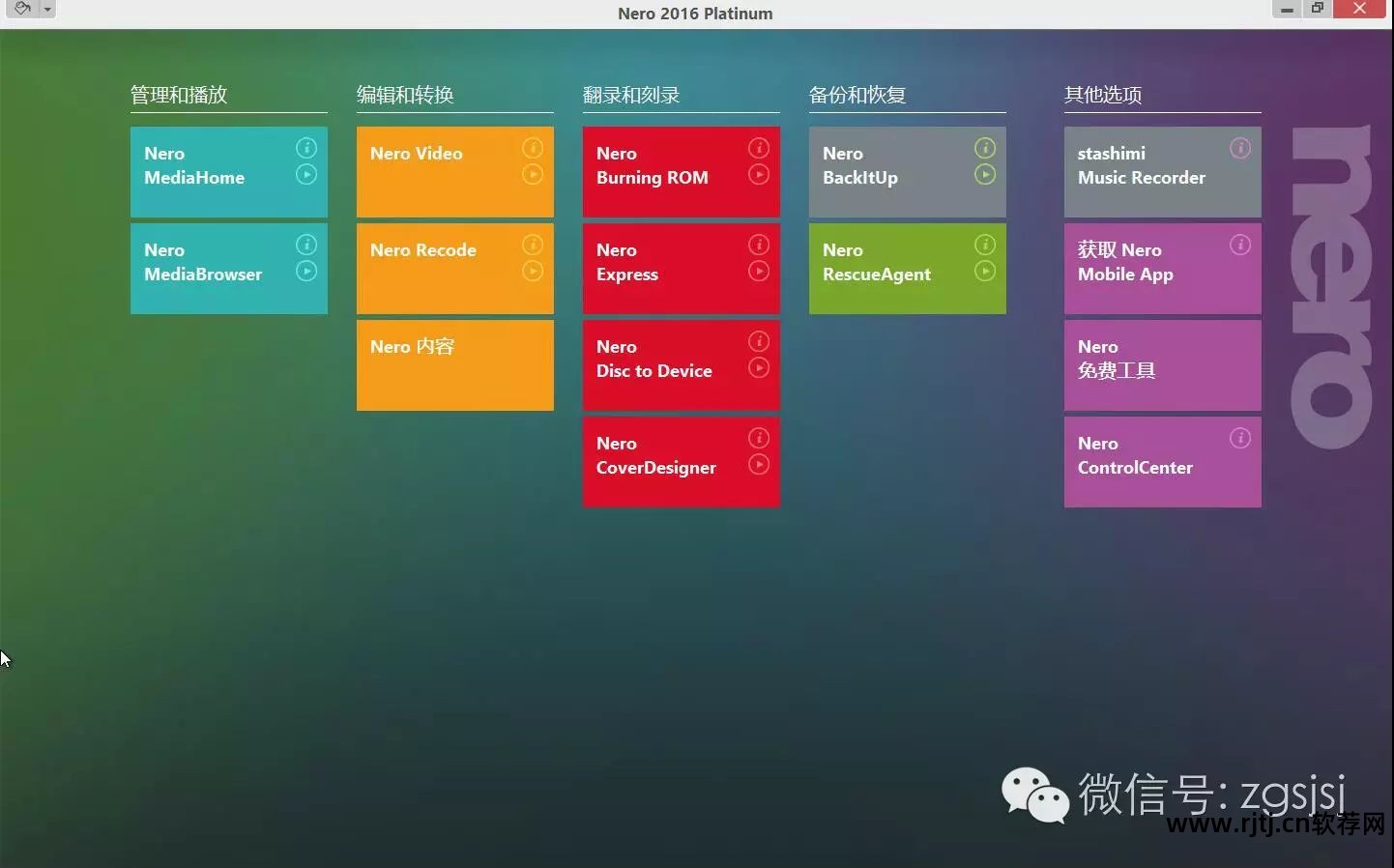Click the play icon on Nero BackItUp
This screenshot has width=1394, height=868.
985,175
